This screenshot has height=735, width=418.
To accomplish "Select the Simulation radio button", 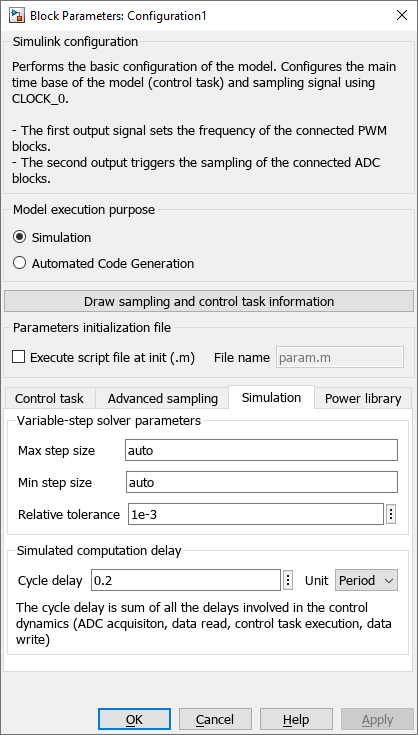I will coord(20,237).
